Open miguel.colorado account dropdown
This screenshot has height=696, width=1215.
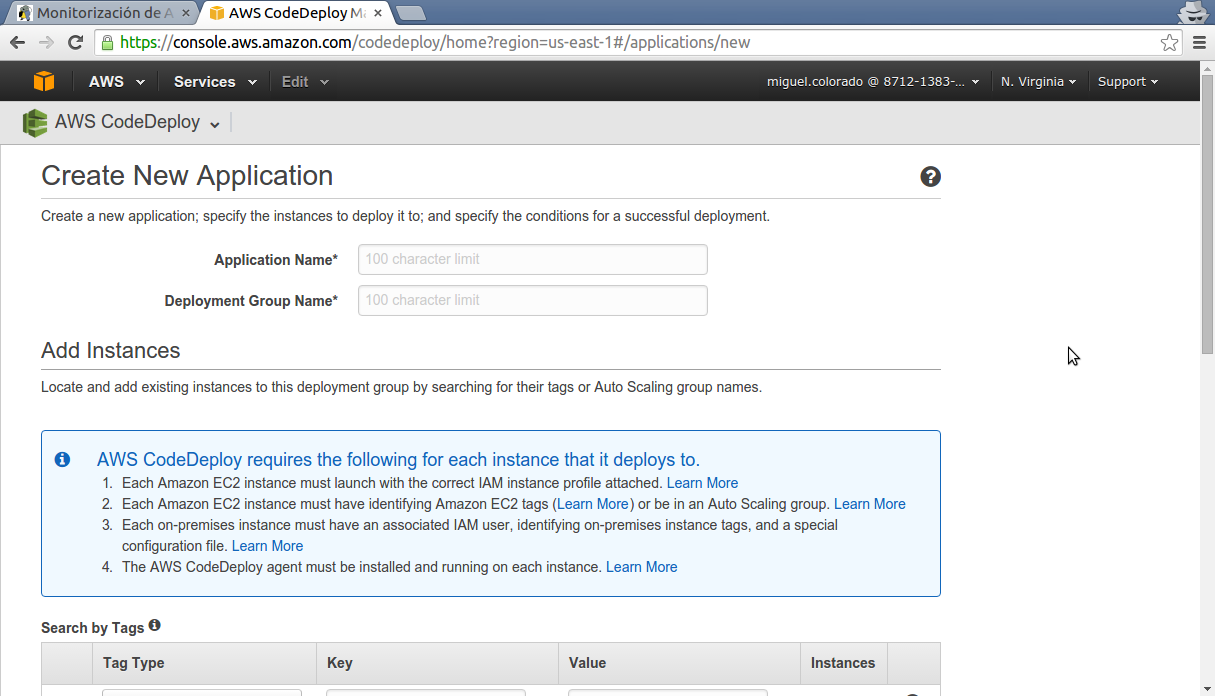pyautogui.click(x=873, y=82)
